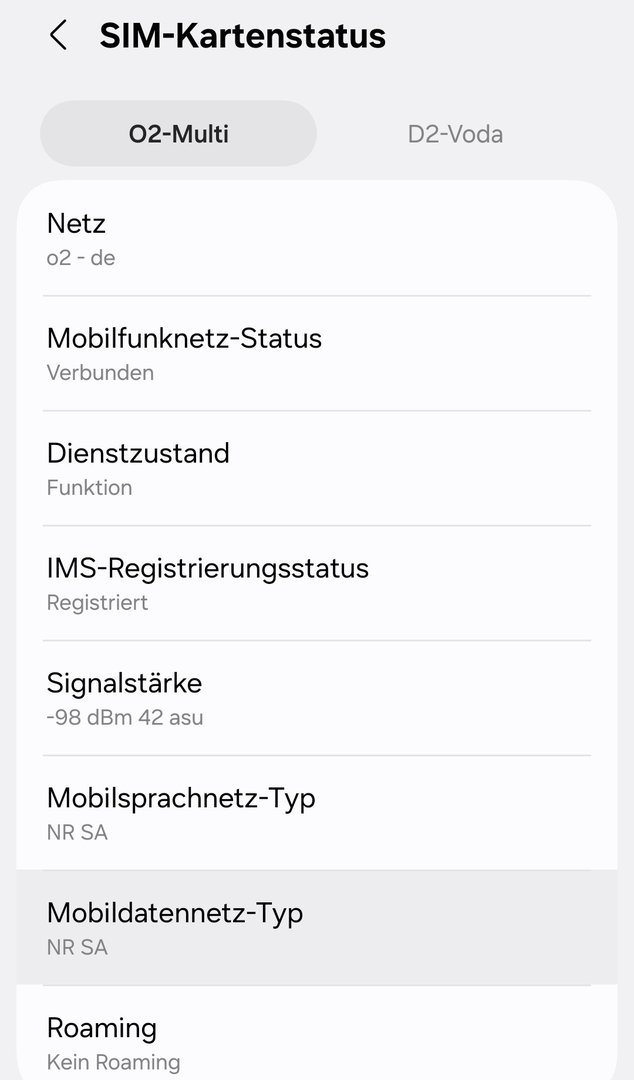
Task: Tap NR SA under Mobilsprachnetz-Typ
Action: tap(77, 833)
